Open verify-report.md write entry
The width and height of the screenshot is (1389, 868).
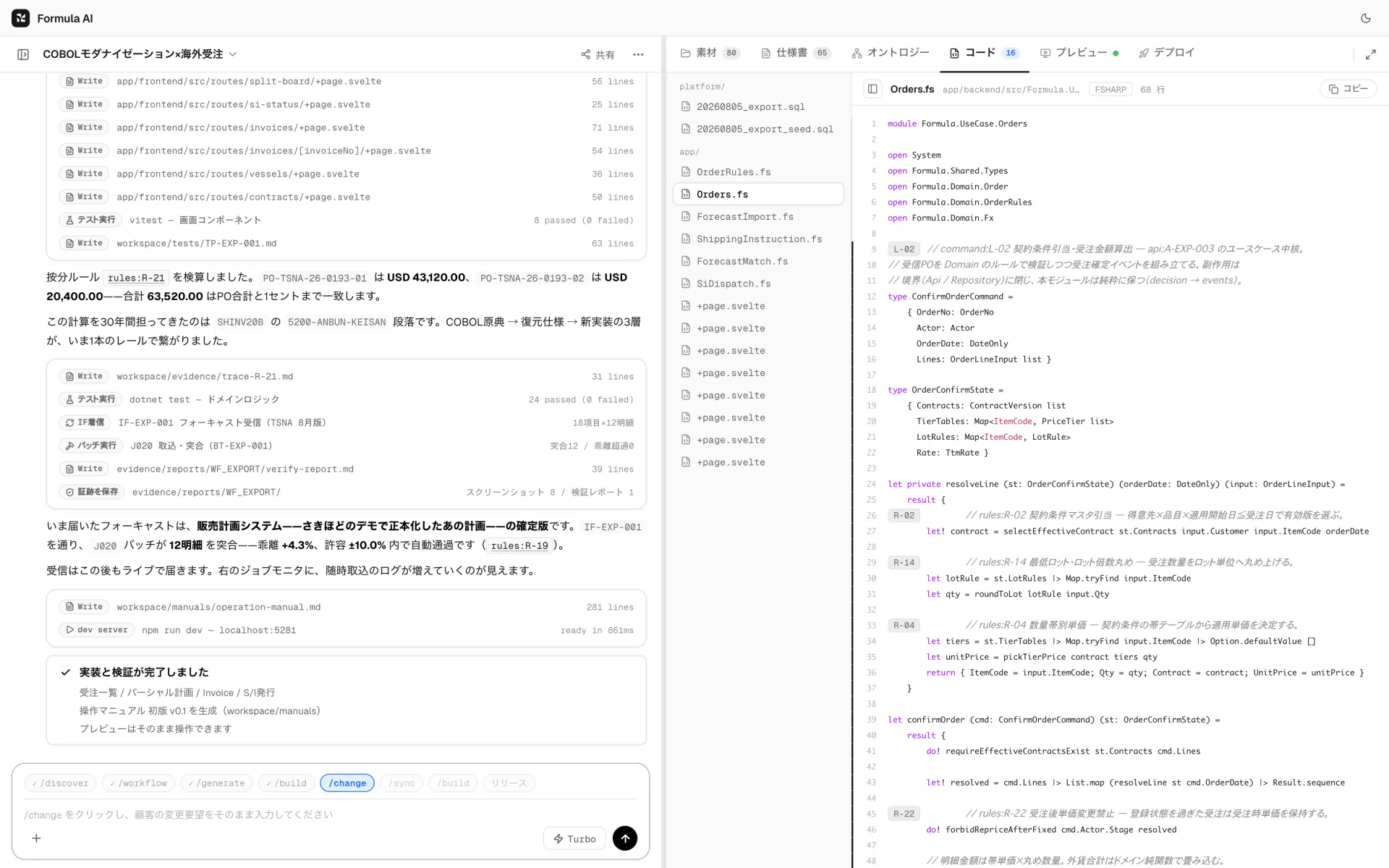click(346, 469)
